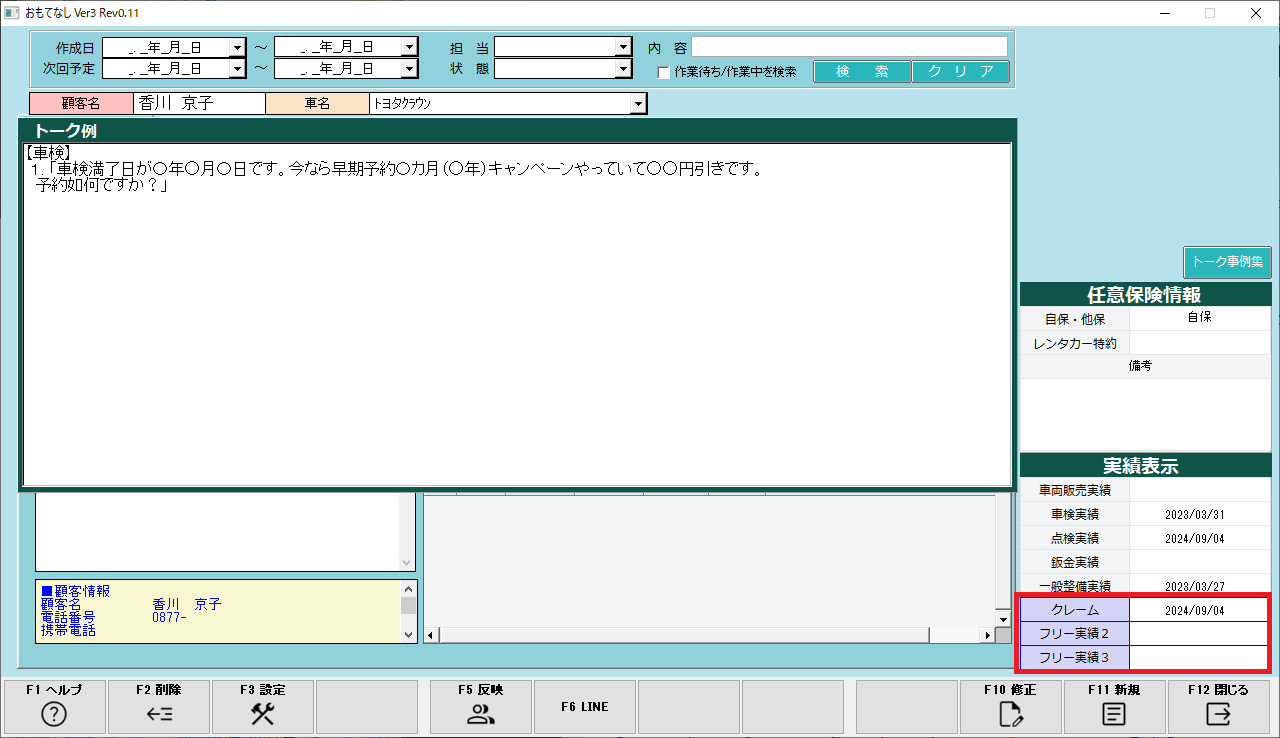
Task: Click 点検実績 value cell
Action: tap(1200, 539)
